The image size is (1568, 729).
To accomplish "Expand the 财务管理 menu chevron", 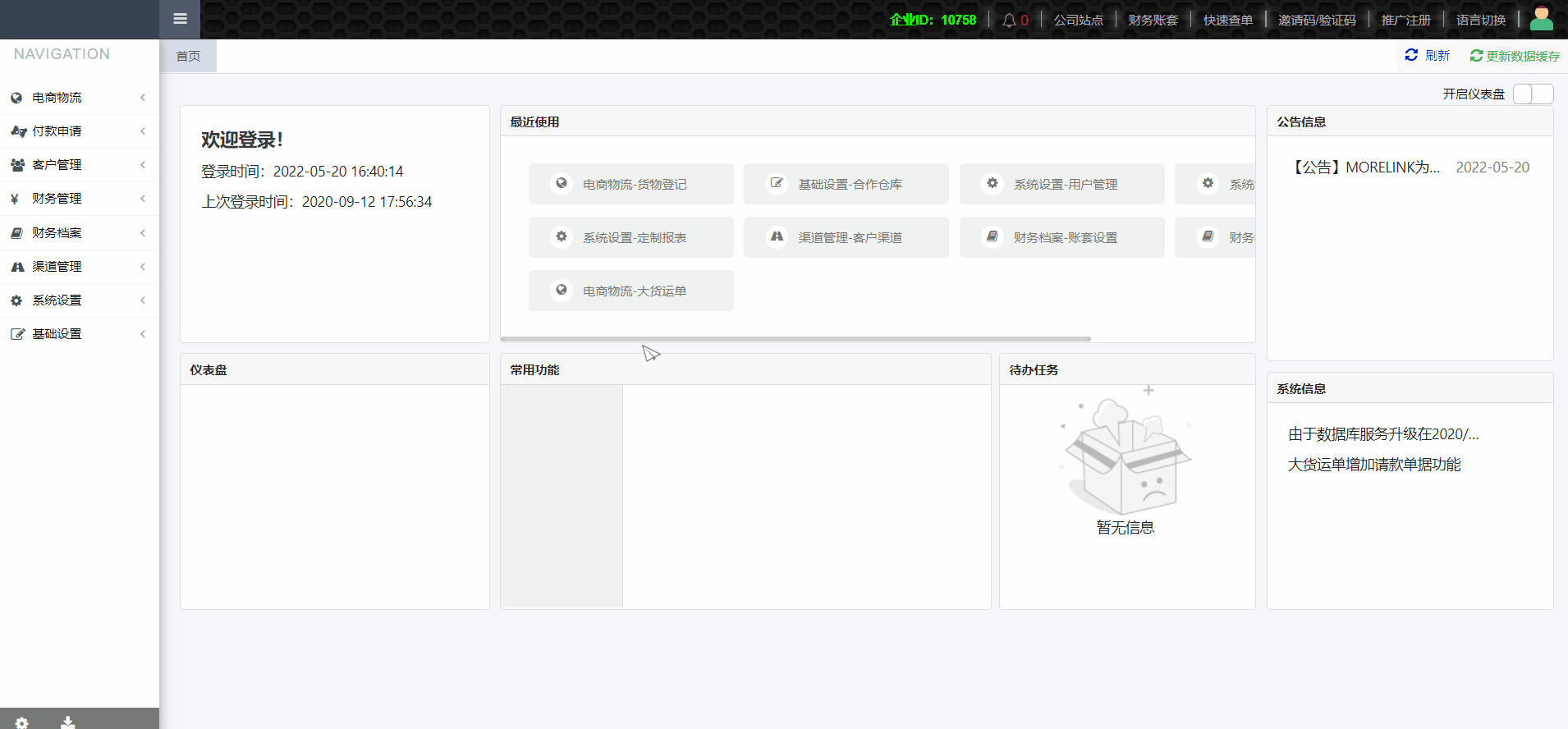I will (143, 199).
